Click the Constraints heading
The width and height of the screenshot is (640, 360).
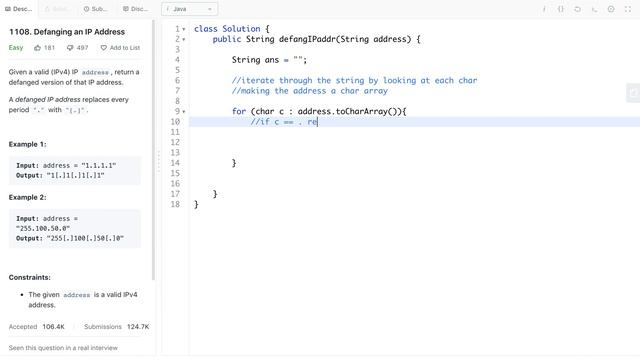tap(29, 277)
